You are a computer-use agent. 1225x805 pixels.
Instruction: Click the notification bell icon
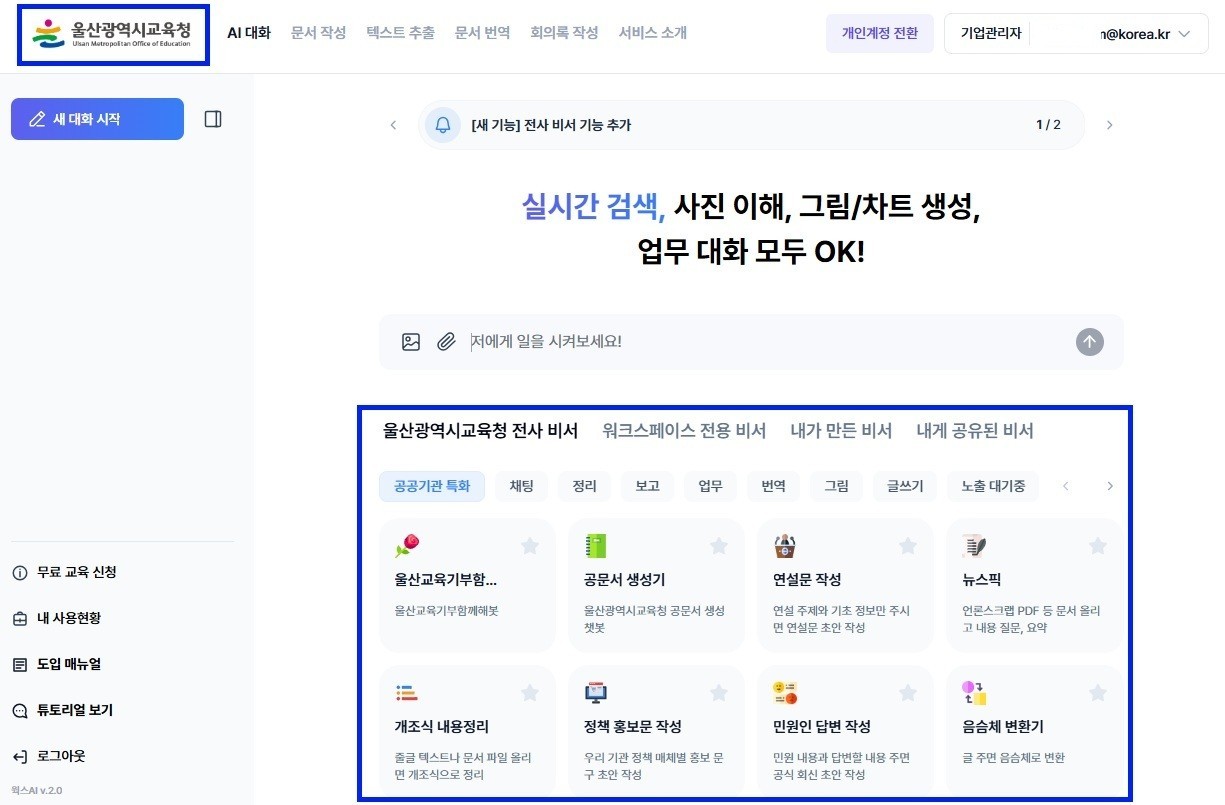(443, 125)
